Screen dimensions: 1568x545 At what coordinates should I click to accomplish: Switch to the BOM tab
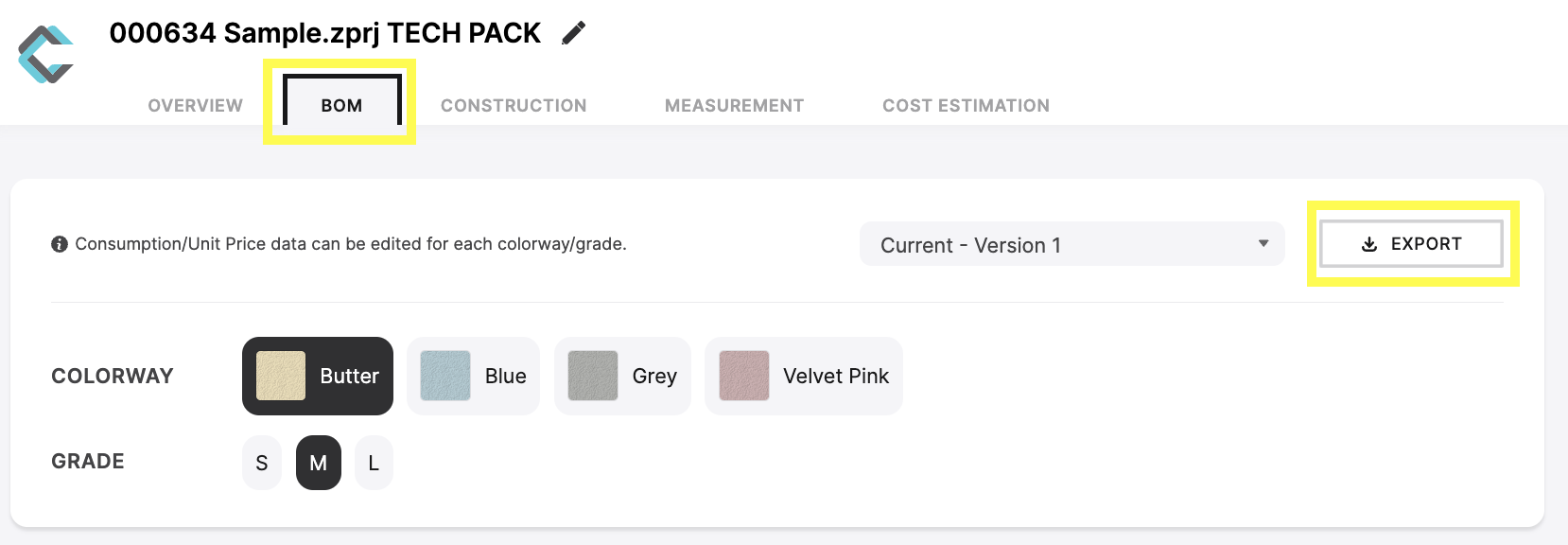click(x=341, y=105)
